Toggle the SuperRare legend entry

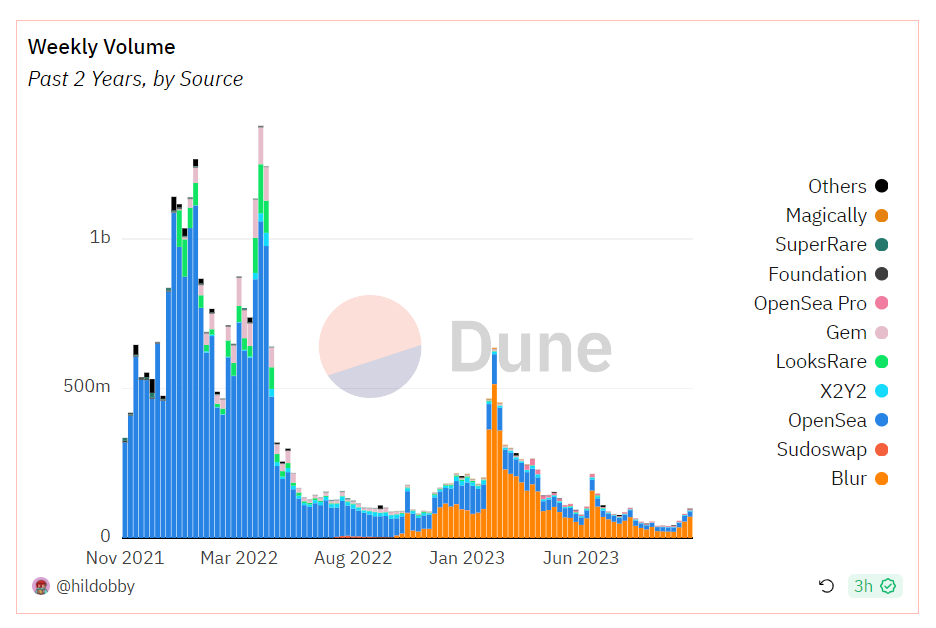(x=832, y=245)
